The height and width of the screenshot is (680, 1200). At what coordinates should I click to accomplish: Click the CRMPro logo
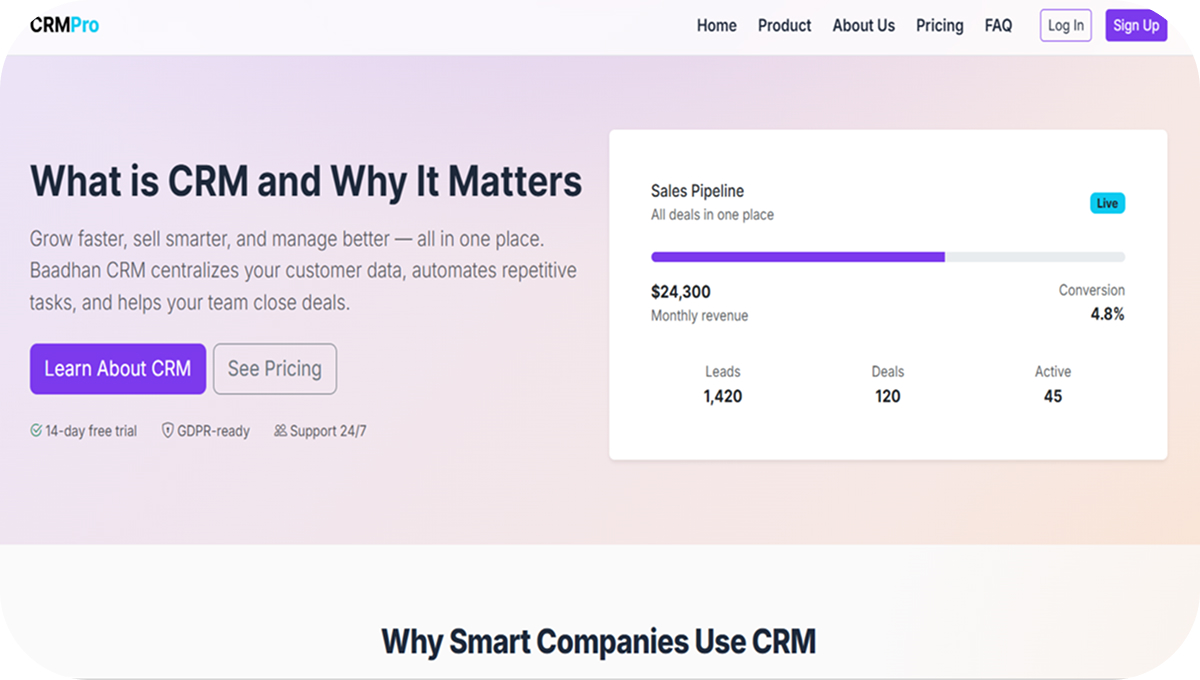[x=64, y=25]
